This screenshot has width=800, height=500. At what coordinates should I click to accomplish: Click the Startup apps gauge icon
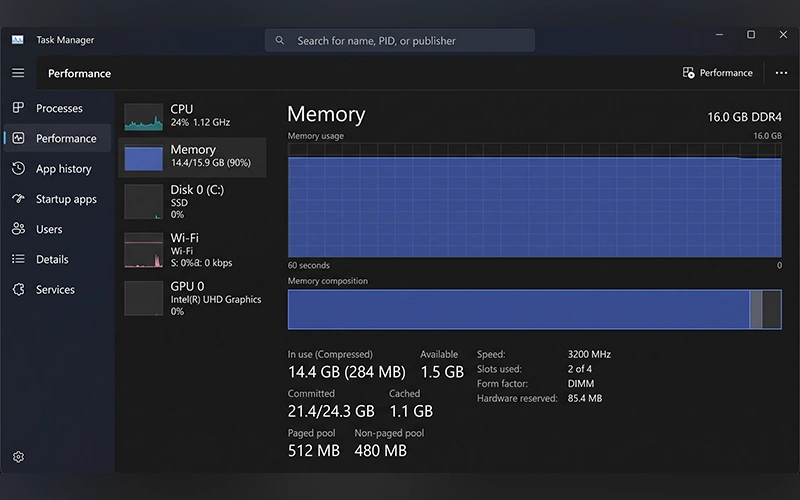tap(18, 198)
